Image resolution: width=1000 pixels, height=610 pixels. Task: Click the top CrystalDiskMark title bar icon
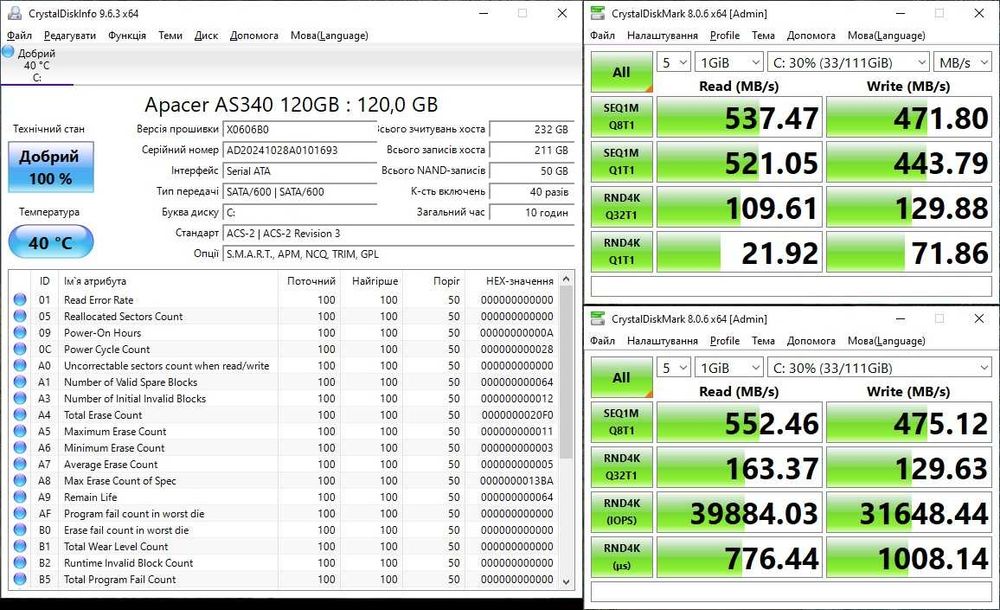(x=598, y=13)
